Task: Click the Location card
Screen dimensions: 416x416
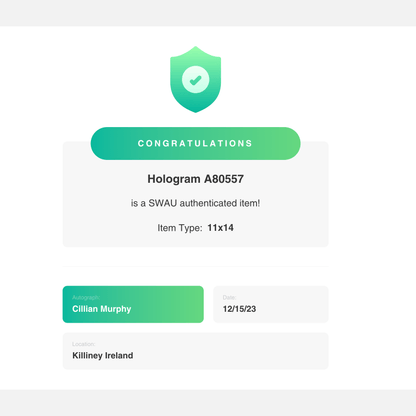Action: [x=196, y=351]
